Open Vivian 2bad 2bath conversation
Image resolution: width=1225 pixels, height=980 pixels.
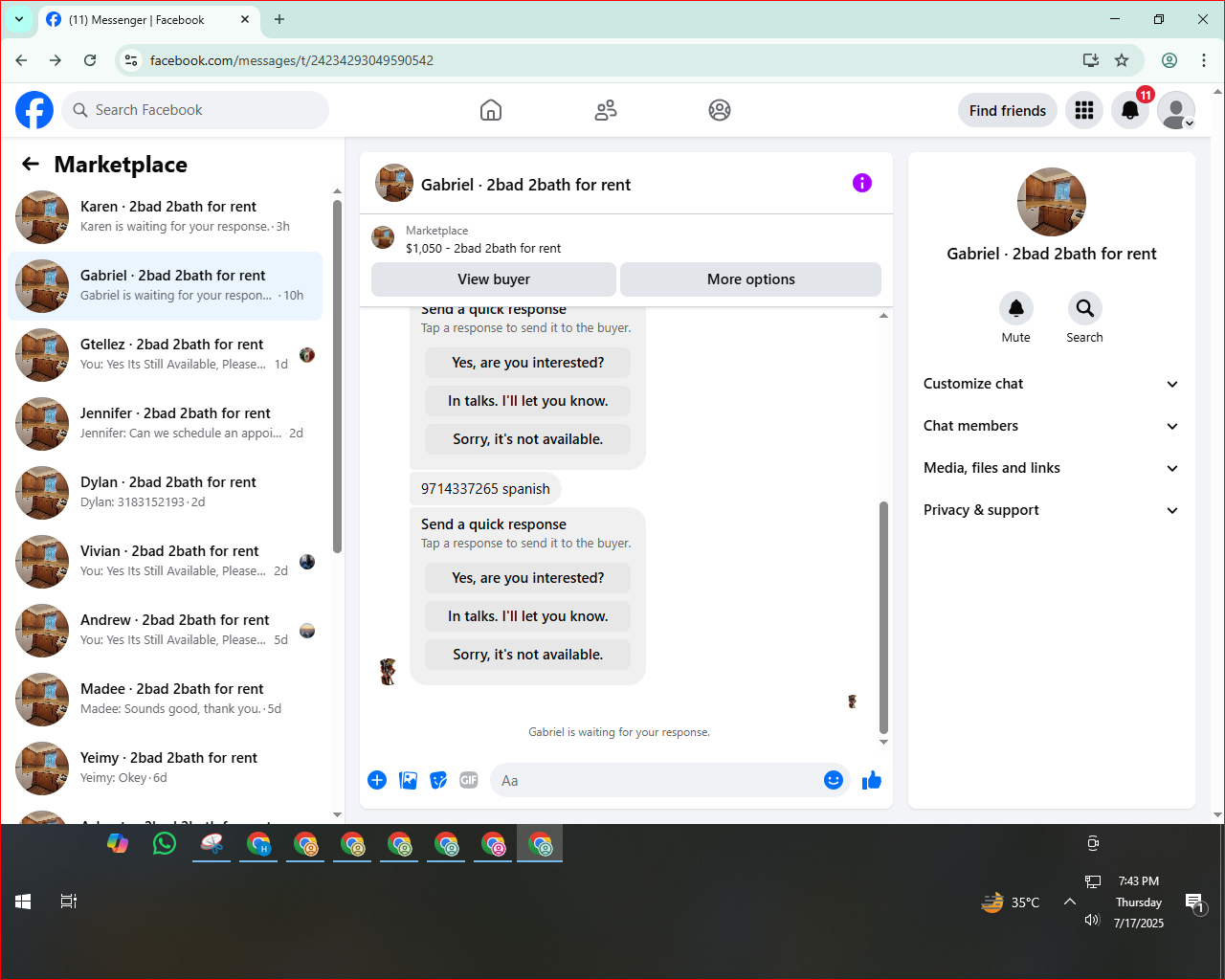pyautogui.click(x=165, y=562)
